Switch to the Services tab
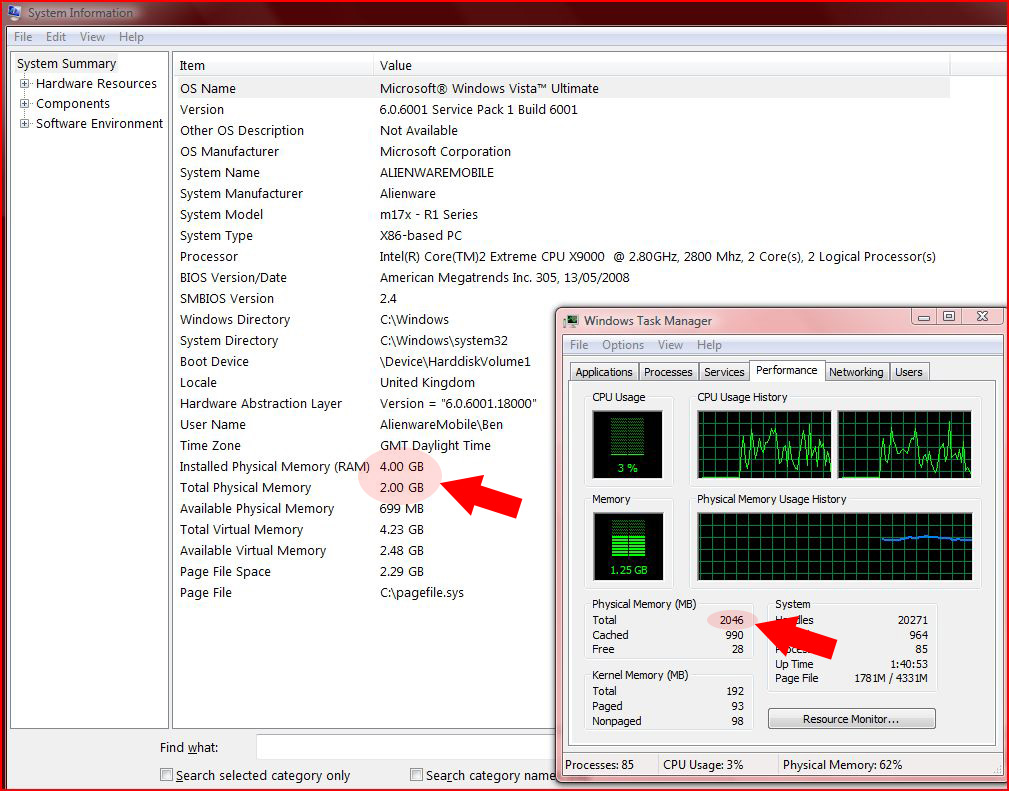Image resolution: width=1009 pixels, height=791 pixels. tap(724, 372)
